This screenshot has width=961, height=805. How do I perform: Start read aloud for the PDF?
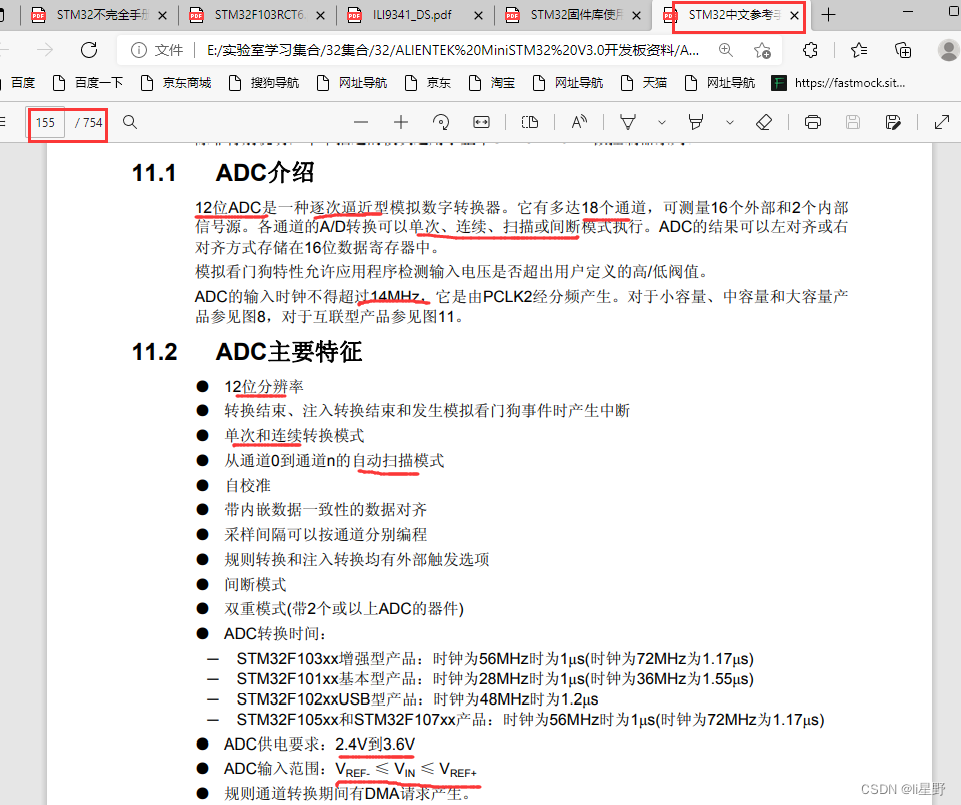[579, 123]
